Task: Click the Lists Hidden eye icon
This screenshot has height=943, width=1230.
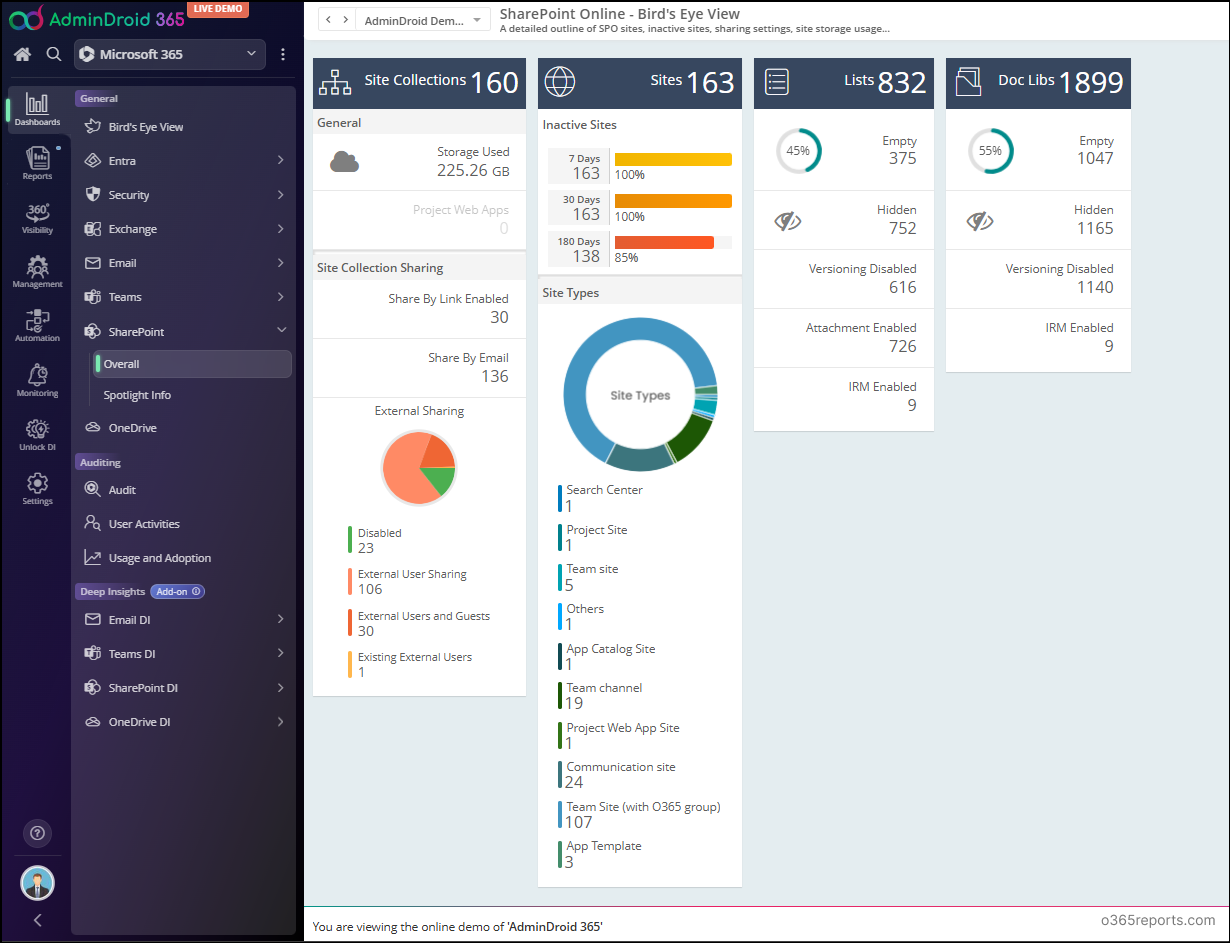Action: tap(788, 221)
